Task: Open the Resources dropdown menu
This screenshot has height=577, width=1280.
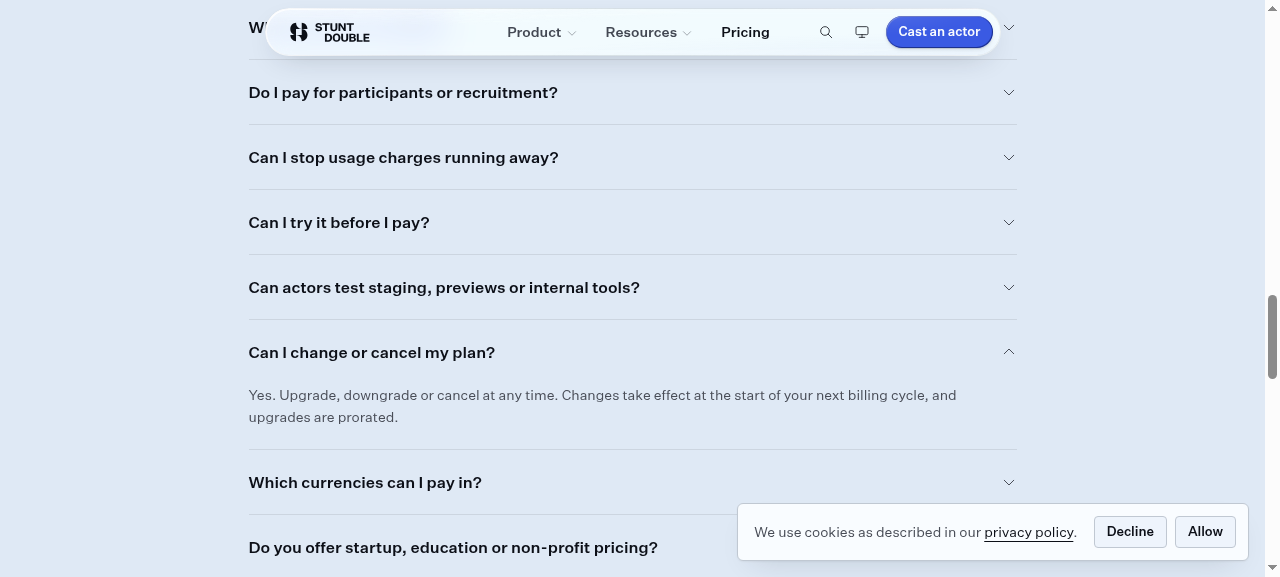Action: coord(648,32)
